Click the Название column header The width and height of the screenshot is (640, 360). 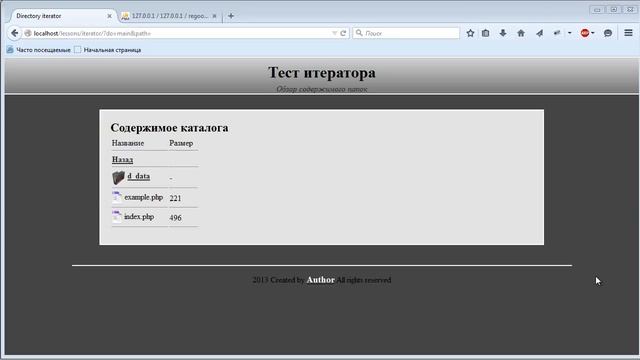(128, 143)
